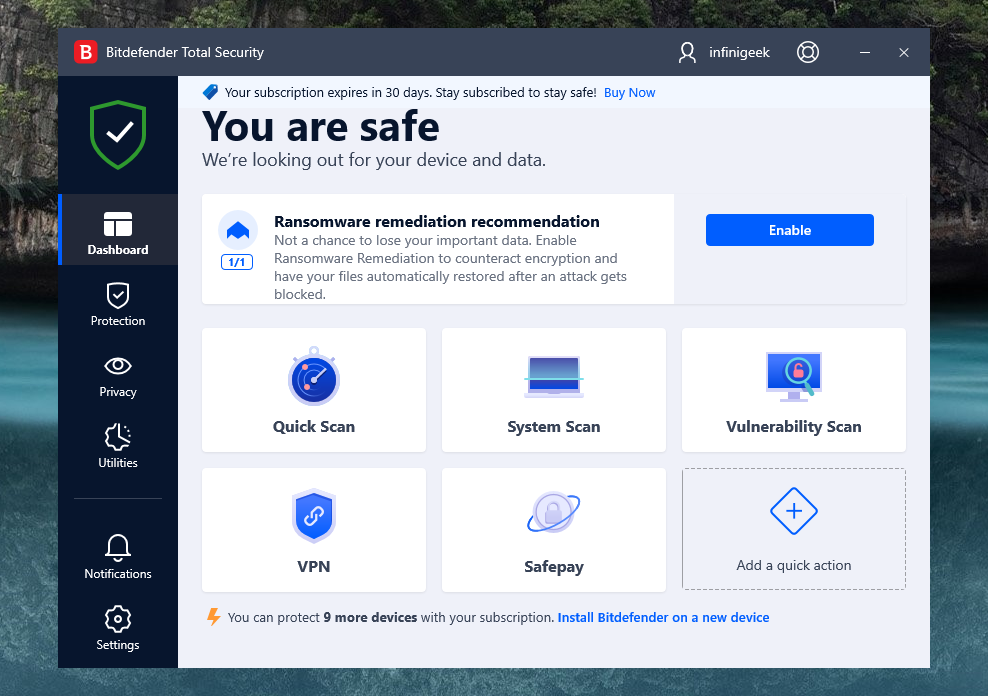Viewport: 988px width, 696px height.
Task: Open the Safepay secure browser
Action: click(553, 530)
